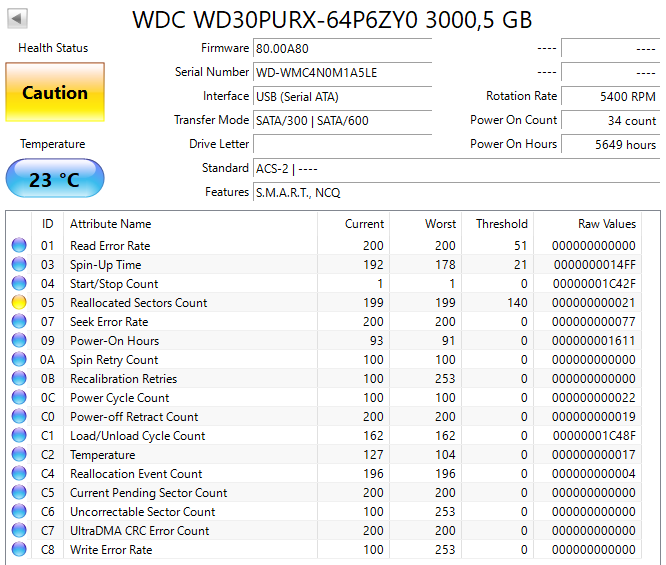This screenshot has height=565, width=666.
Task: Select the Serial Number field
Action: (x=342, y=72)
